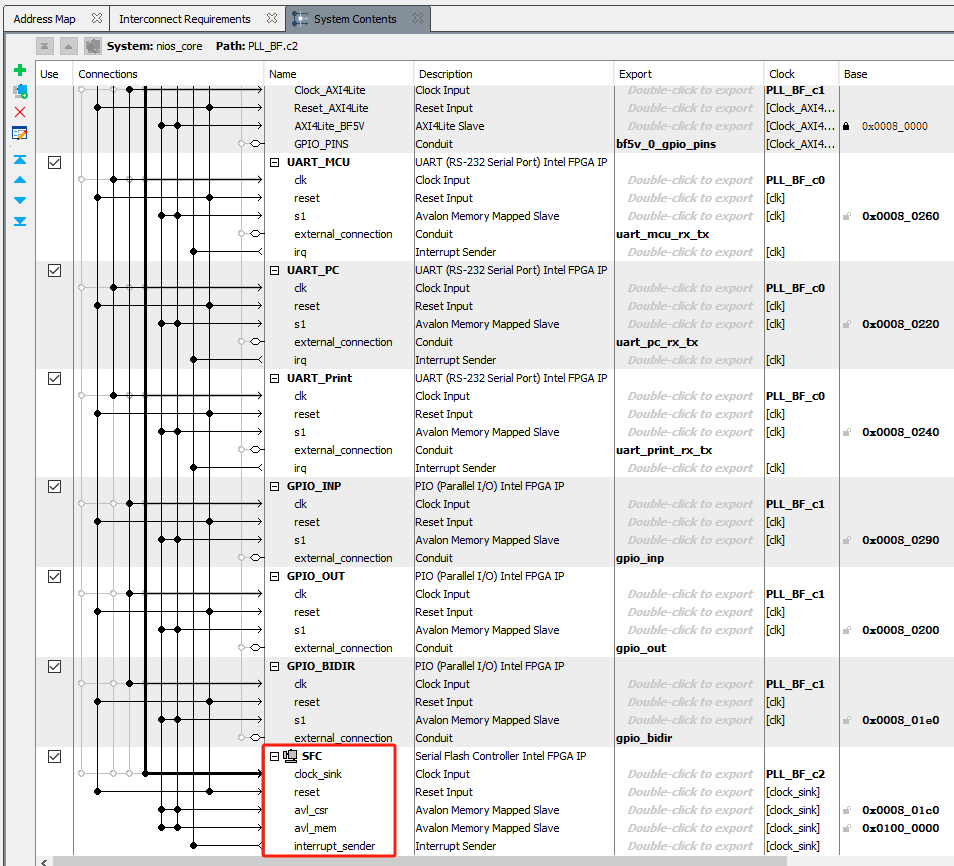Image resolution: width=954 pixels, height=866 pixels.
Task: Click the base address 0x0100_0000
Action: 900,828
